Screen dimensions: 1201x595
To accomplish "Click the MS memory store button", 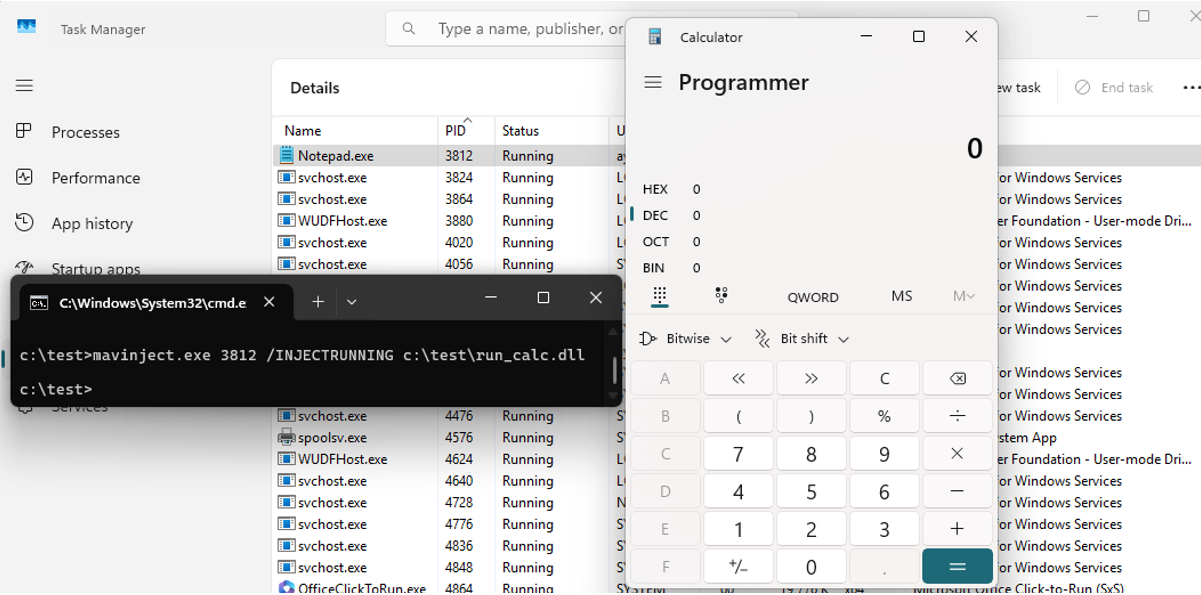I will [x=902, y=296].
